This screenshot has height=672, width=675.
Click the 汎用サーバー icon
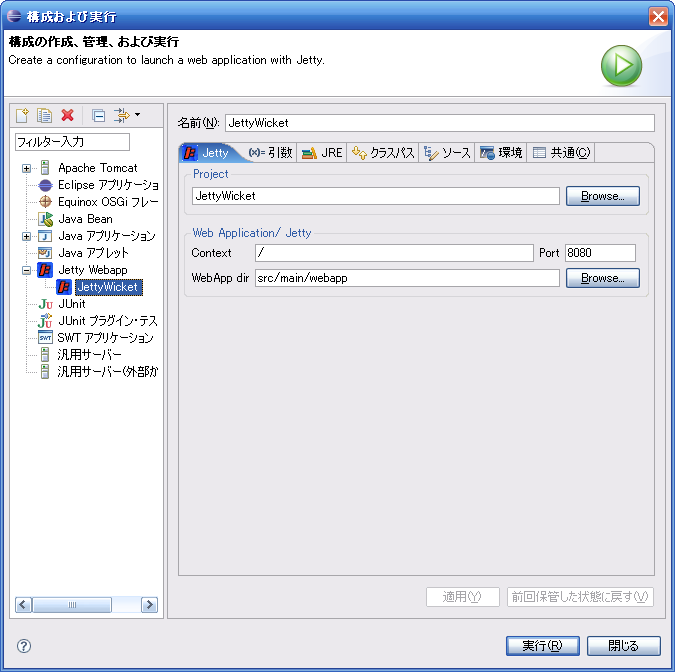pyautogui.click(x=44, y=354)
